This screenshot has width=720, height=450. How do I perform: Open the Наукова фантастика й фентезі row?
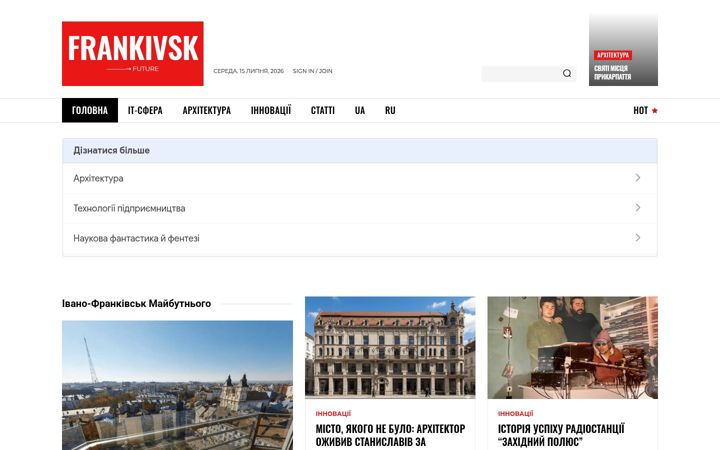[x=360, y=238]
